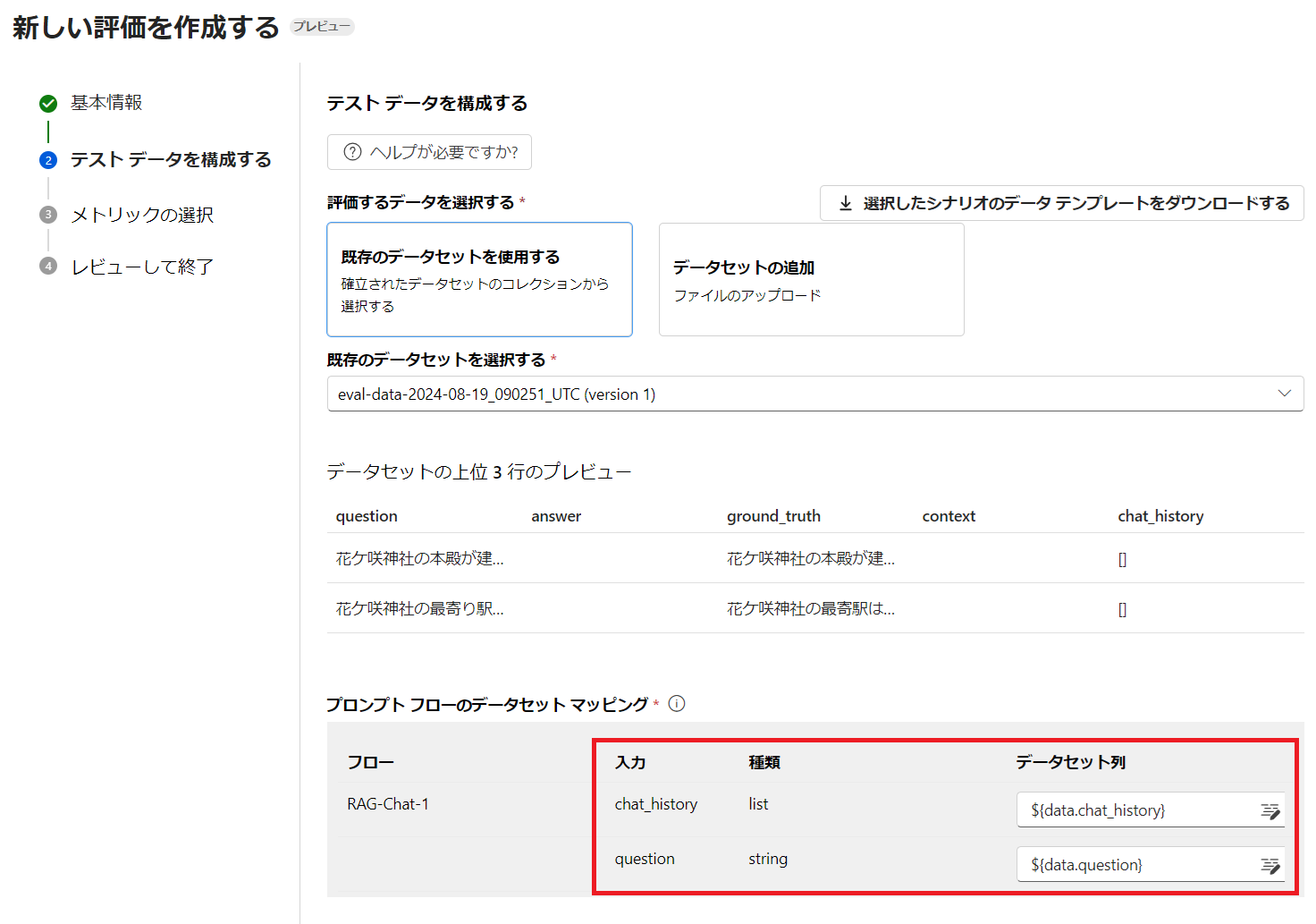Click データセットの上位 3 行のプレビュー heading

point(479,471)
